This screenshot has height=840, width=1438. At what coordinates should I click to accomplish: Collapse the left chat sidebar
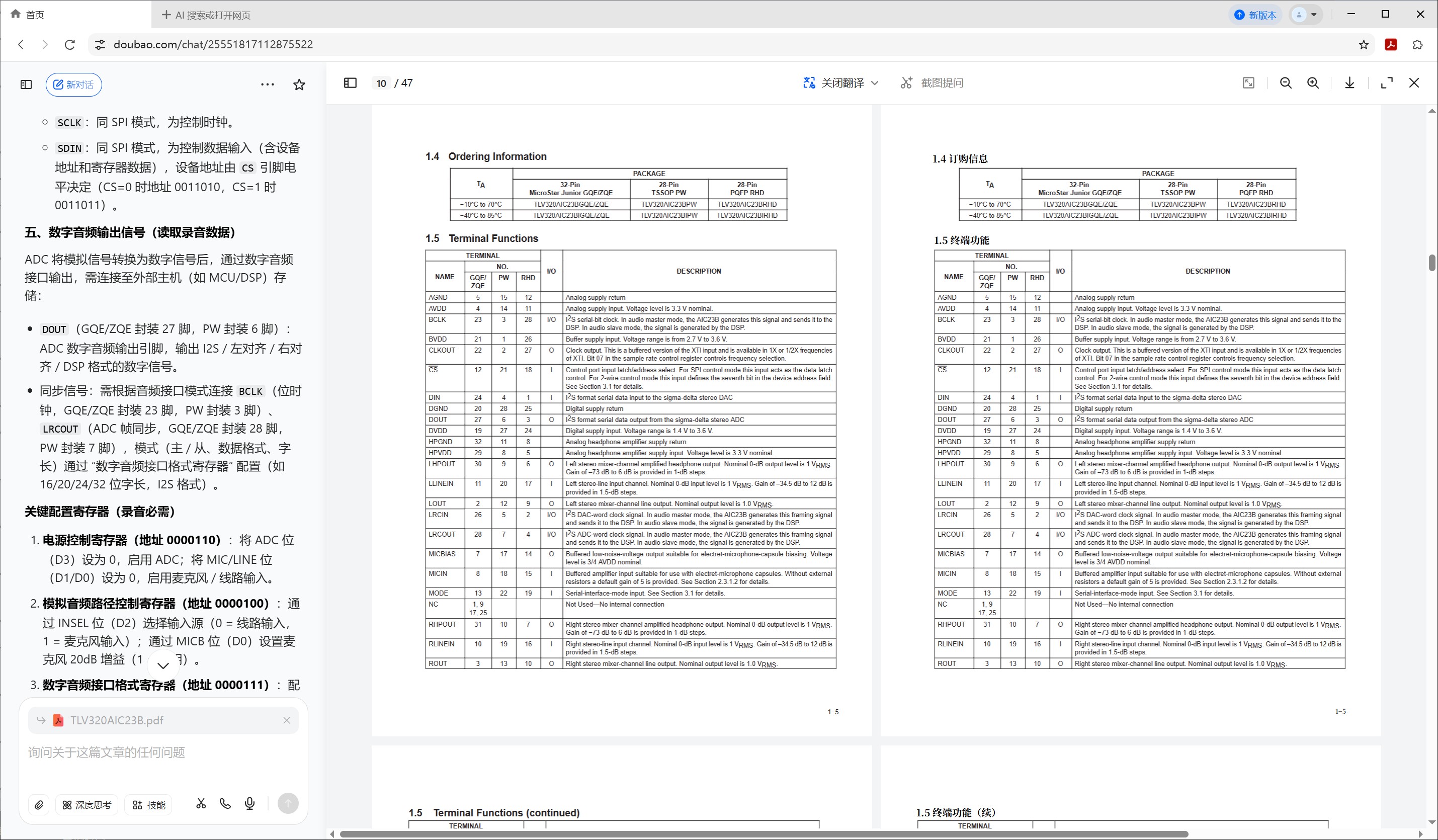coord(26,85)
